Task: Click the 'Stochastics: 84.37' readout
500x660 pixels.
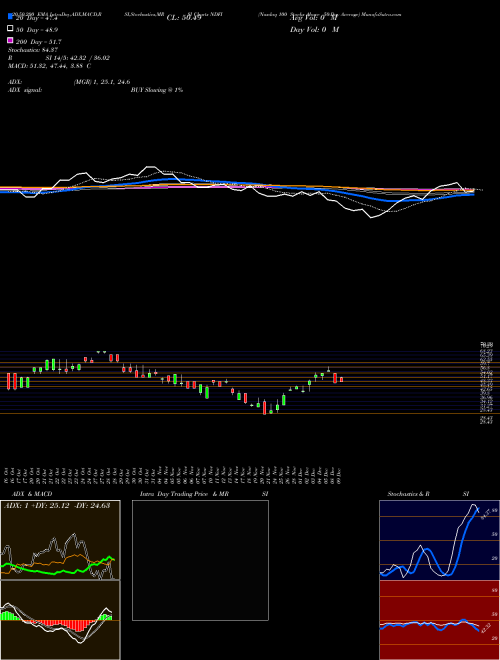Action: (33, 50)
